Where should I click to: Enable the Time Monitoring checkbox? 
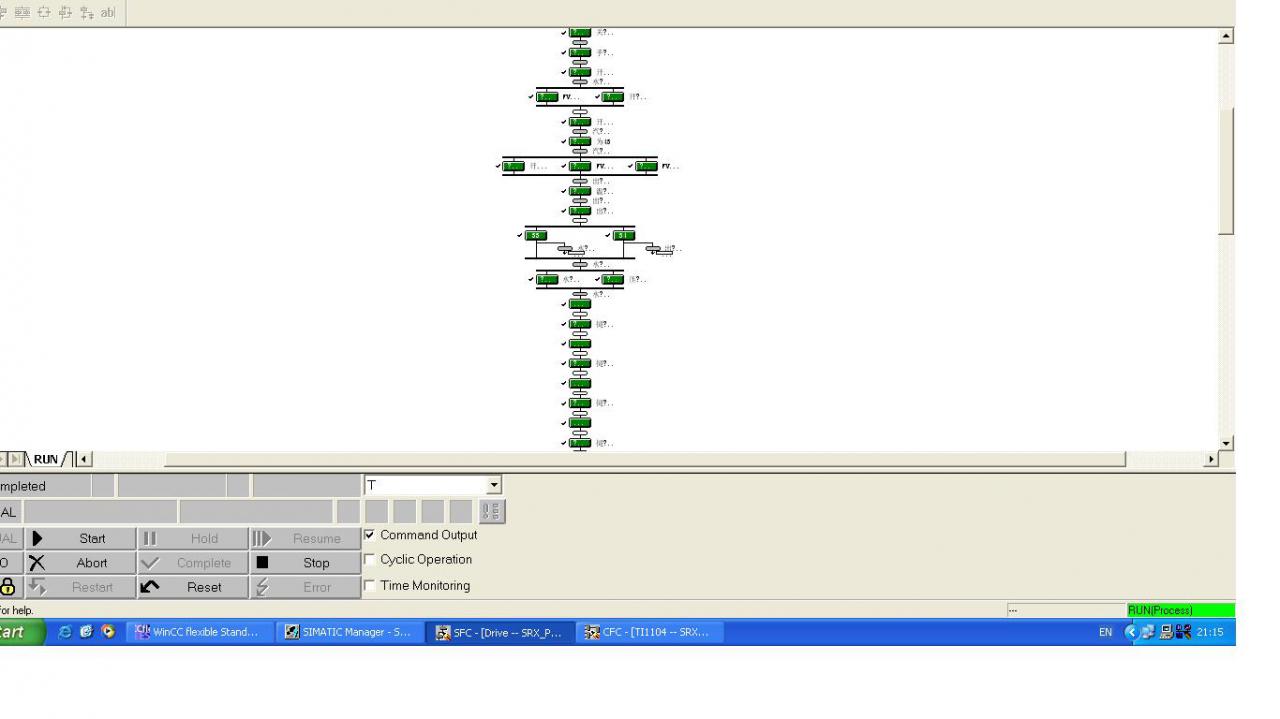point(370,586)
